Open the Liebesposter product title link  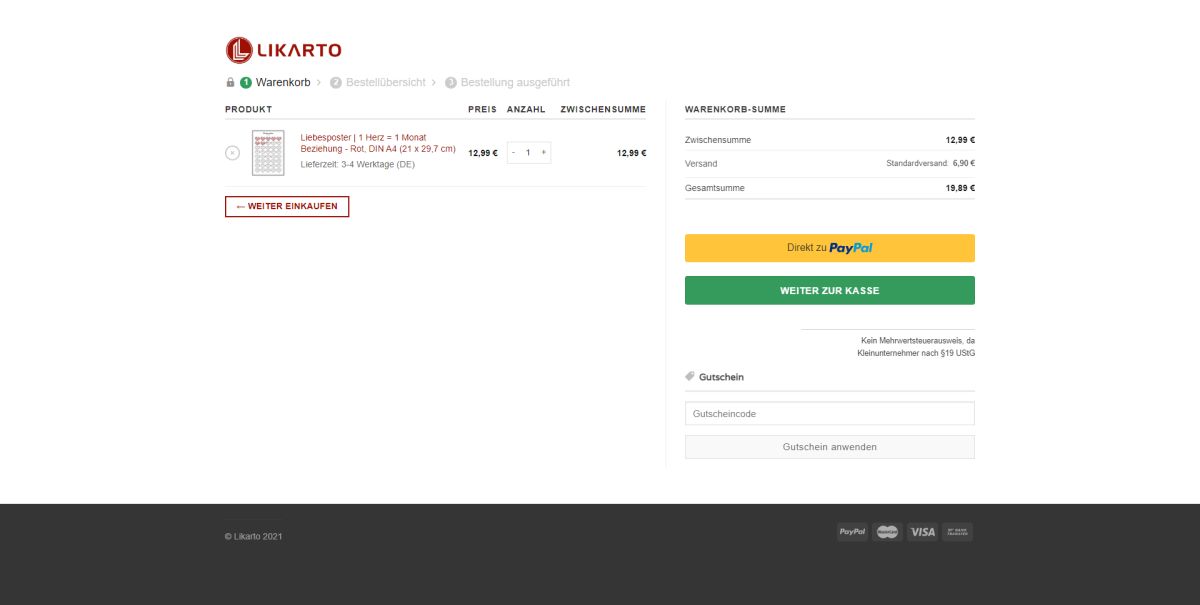pyautogui.click(x=378, y=143)
